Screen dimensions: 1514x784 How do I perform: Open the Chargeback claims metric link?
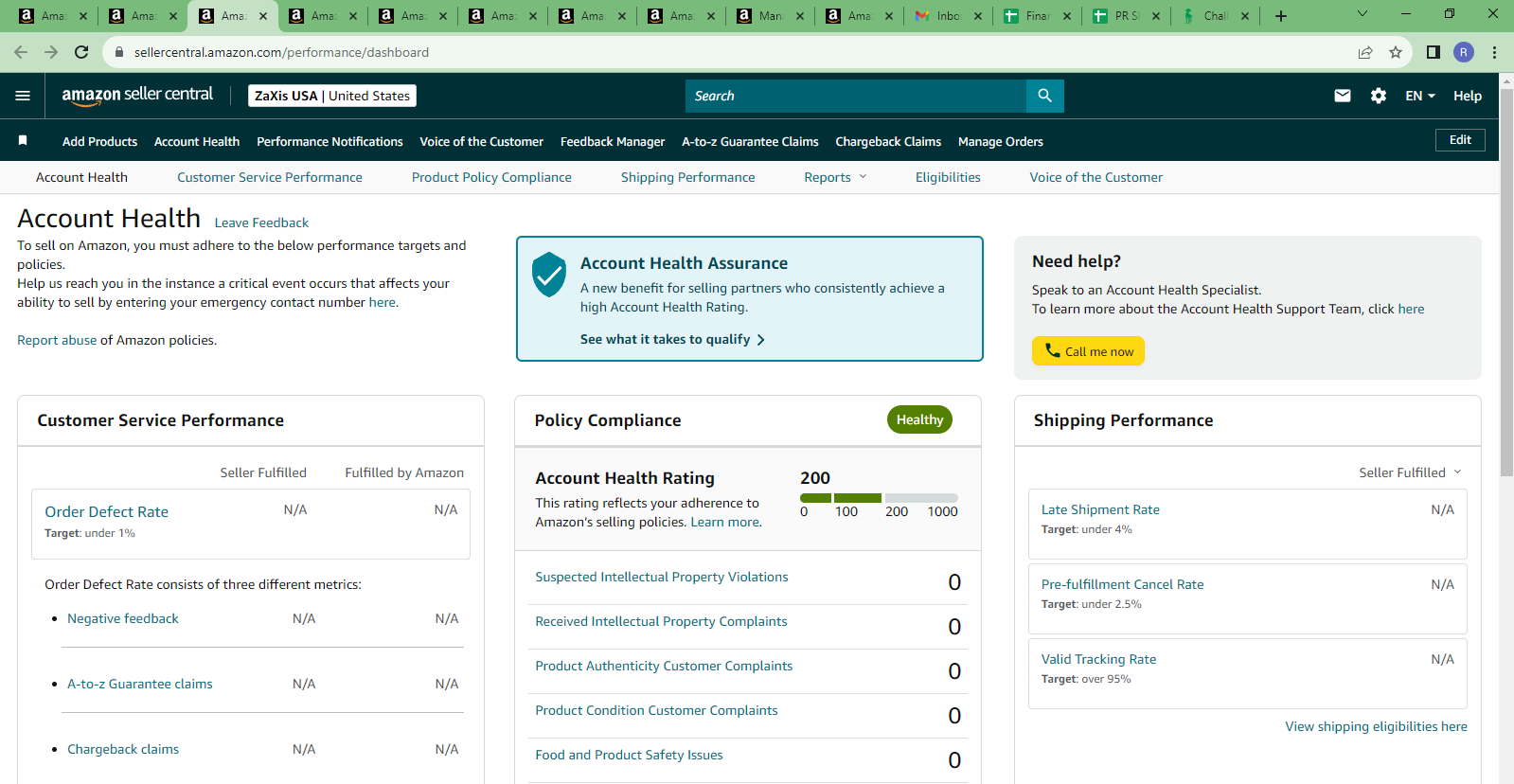pyautogui.click(x=123, y=749)
